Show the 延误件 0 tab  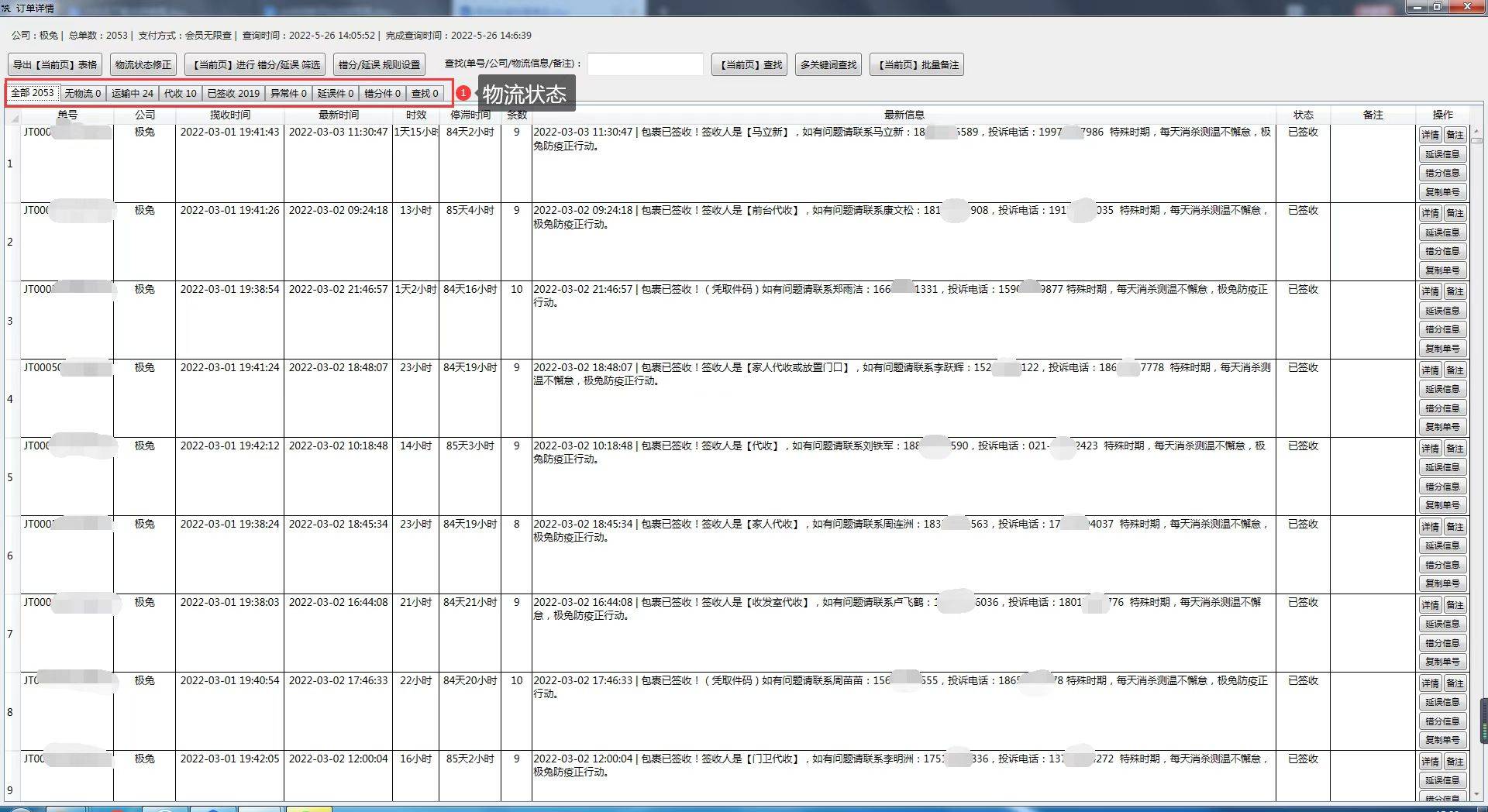point(336,94)
